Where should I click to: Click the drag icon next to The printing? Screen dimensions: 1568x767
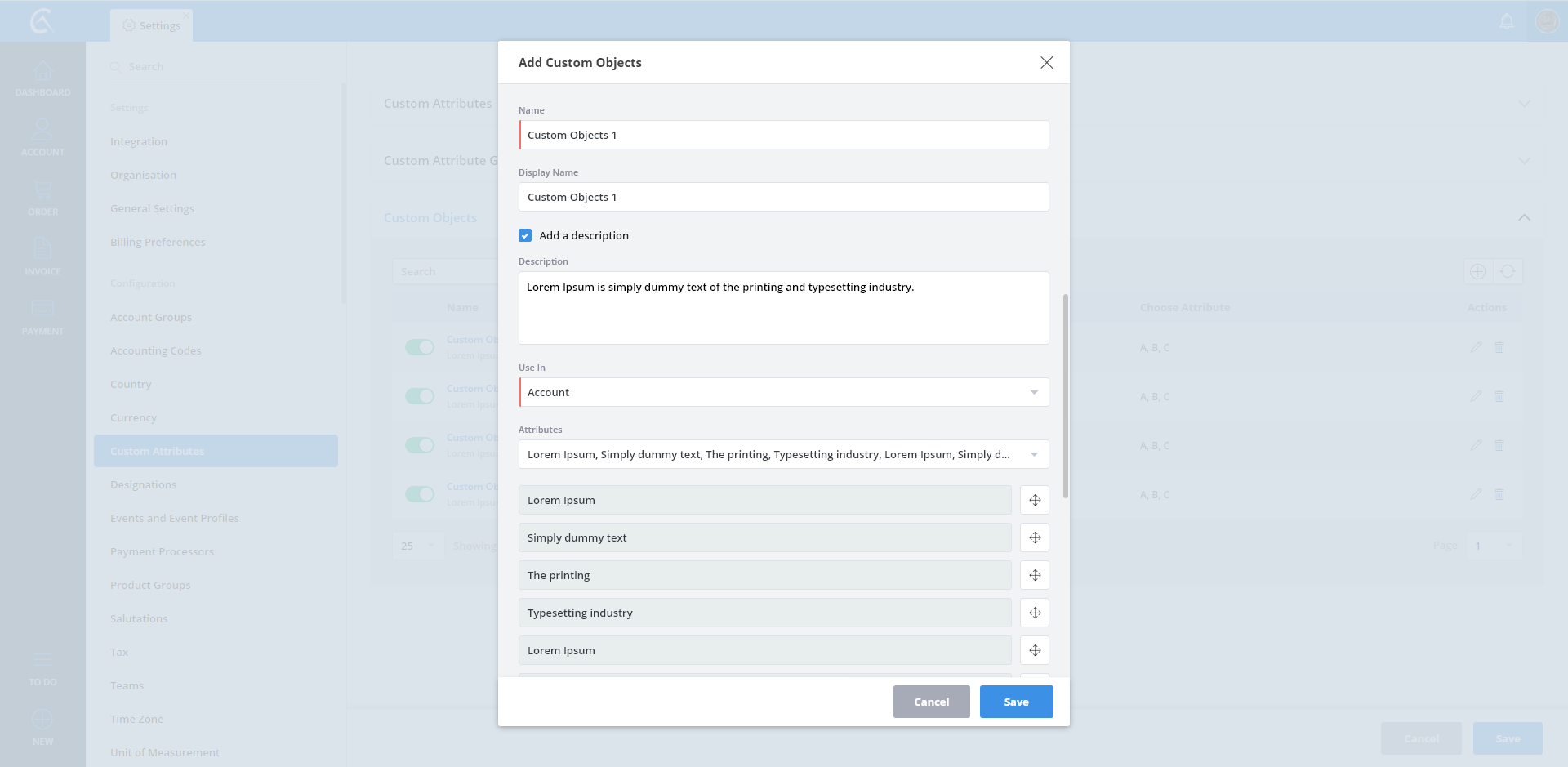pos(1035,575)
